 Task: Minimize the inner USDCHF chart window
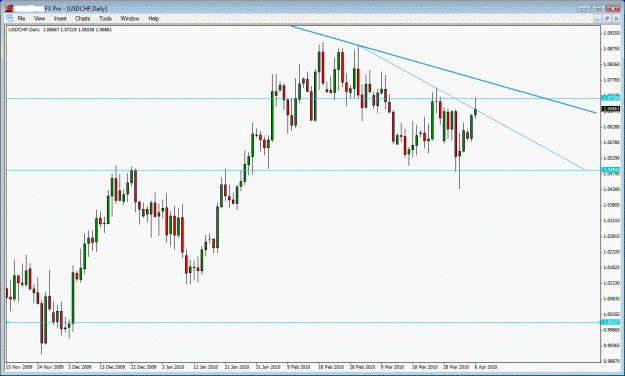click(597, 19)
